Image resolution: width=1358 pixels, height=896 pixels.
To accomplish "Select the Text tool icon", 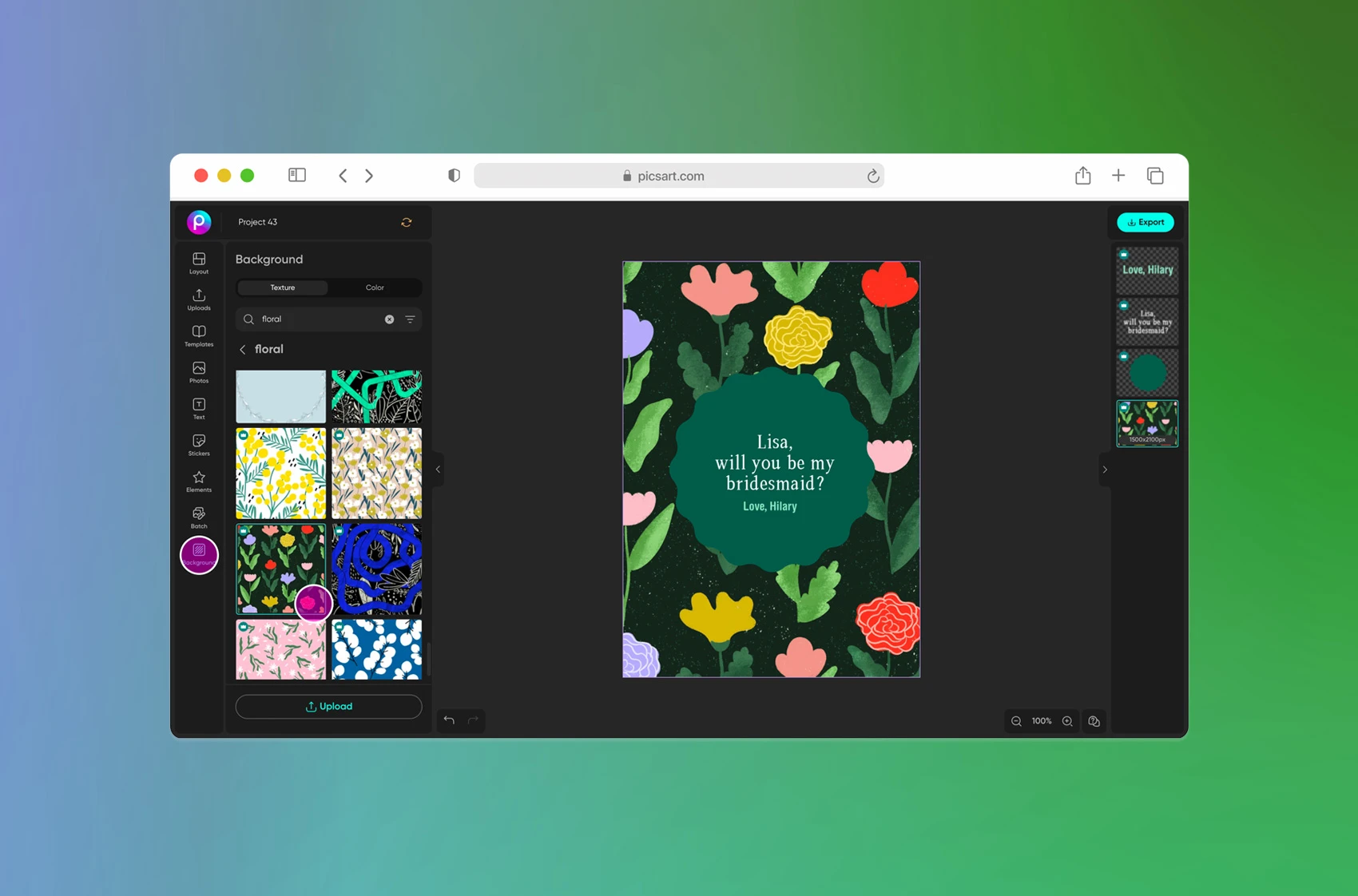I will 197,406.
